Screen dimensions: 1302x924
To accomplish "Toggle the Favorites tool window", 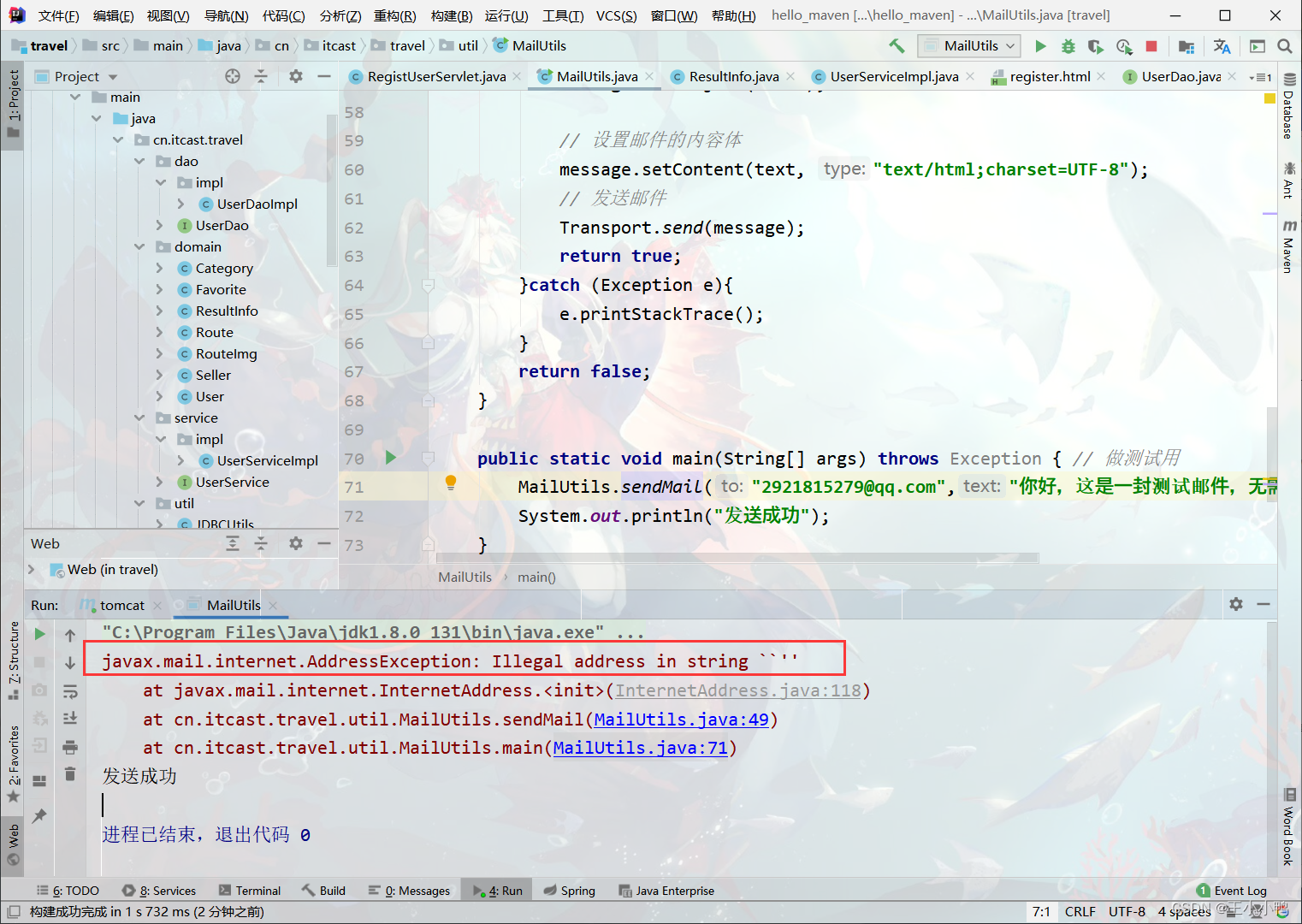I will click(x=13, y=763).
